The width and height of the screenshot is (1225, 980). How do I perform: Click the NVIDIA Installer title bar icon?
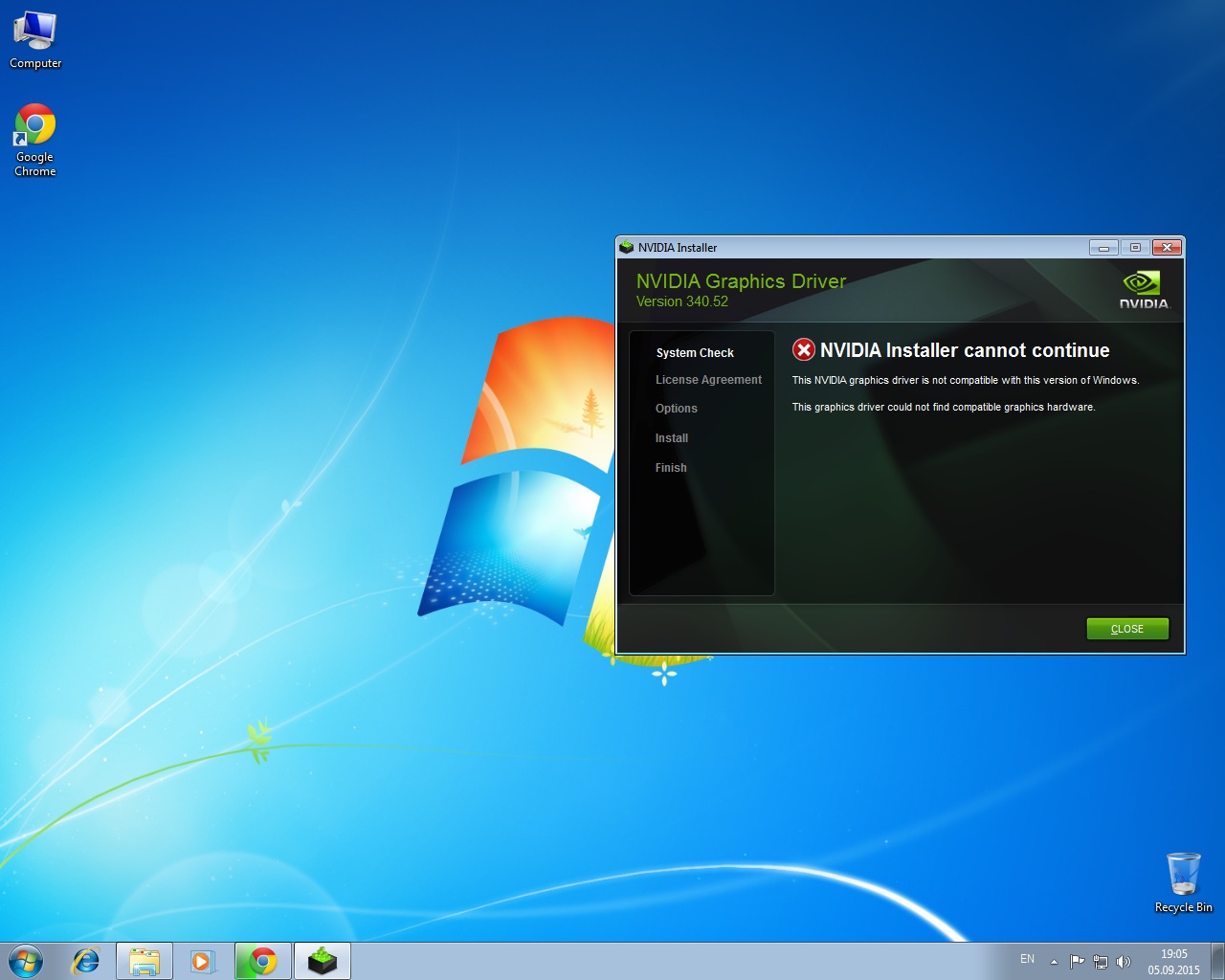tap(627, 247)
